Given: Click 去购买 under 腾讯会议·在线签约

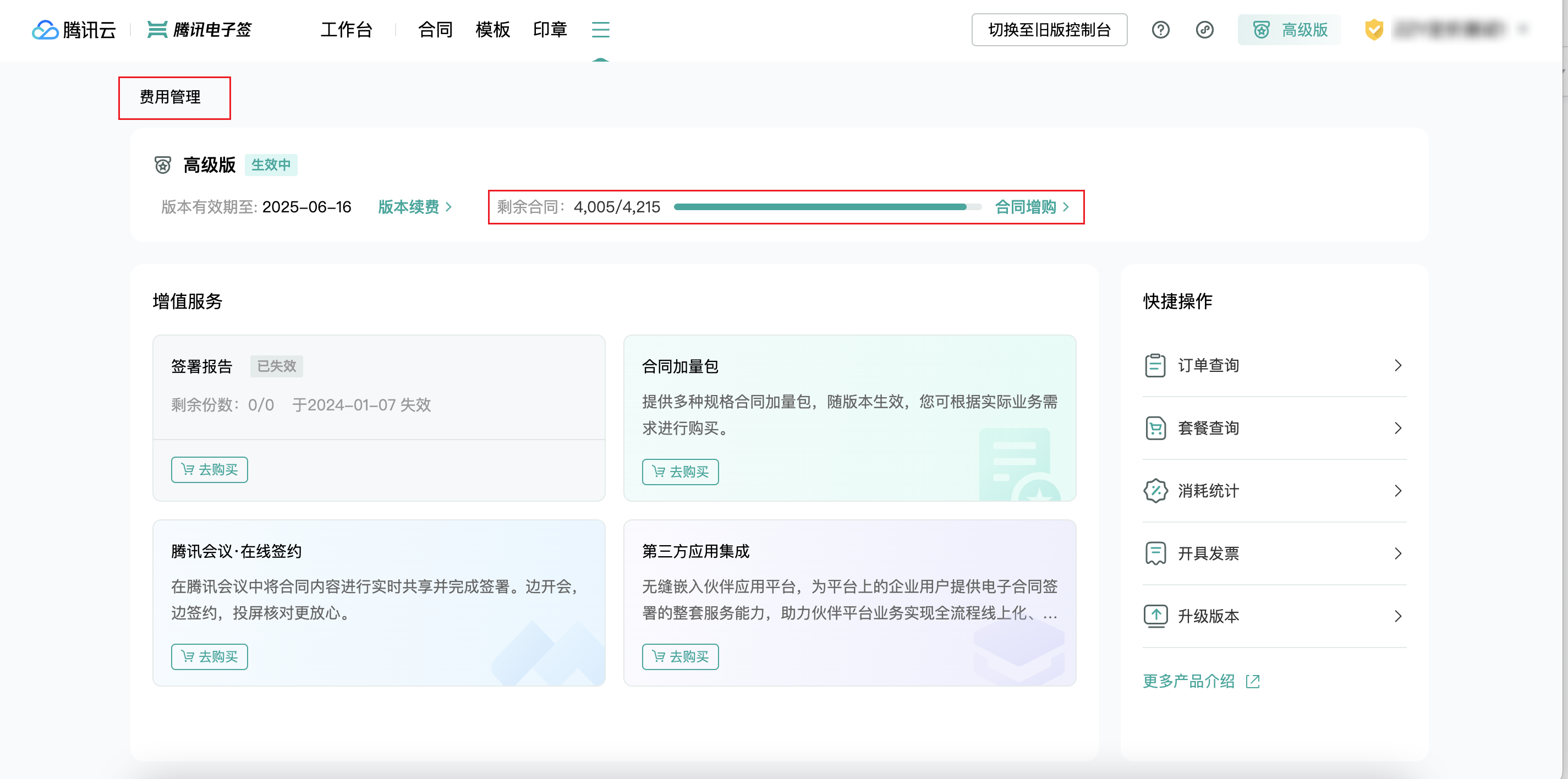Looking at the screenshot, I should tap(210, 657).
